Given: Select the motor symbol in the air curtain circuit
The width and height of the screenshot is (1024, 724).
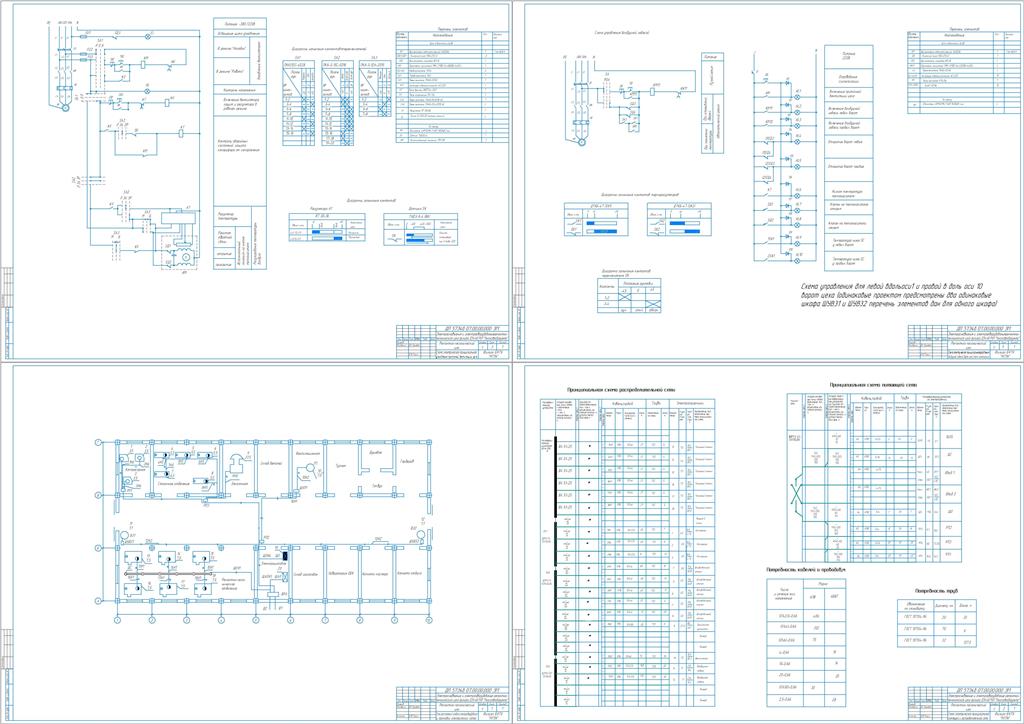Looking at the screenshot, I should pyautogui.click(x=581, y=141).
